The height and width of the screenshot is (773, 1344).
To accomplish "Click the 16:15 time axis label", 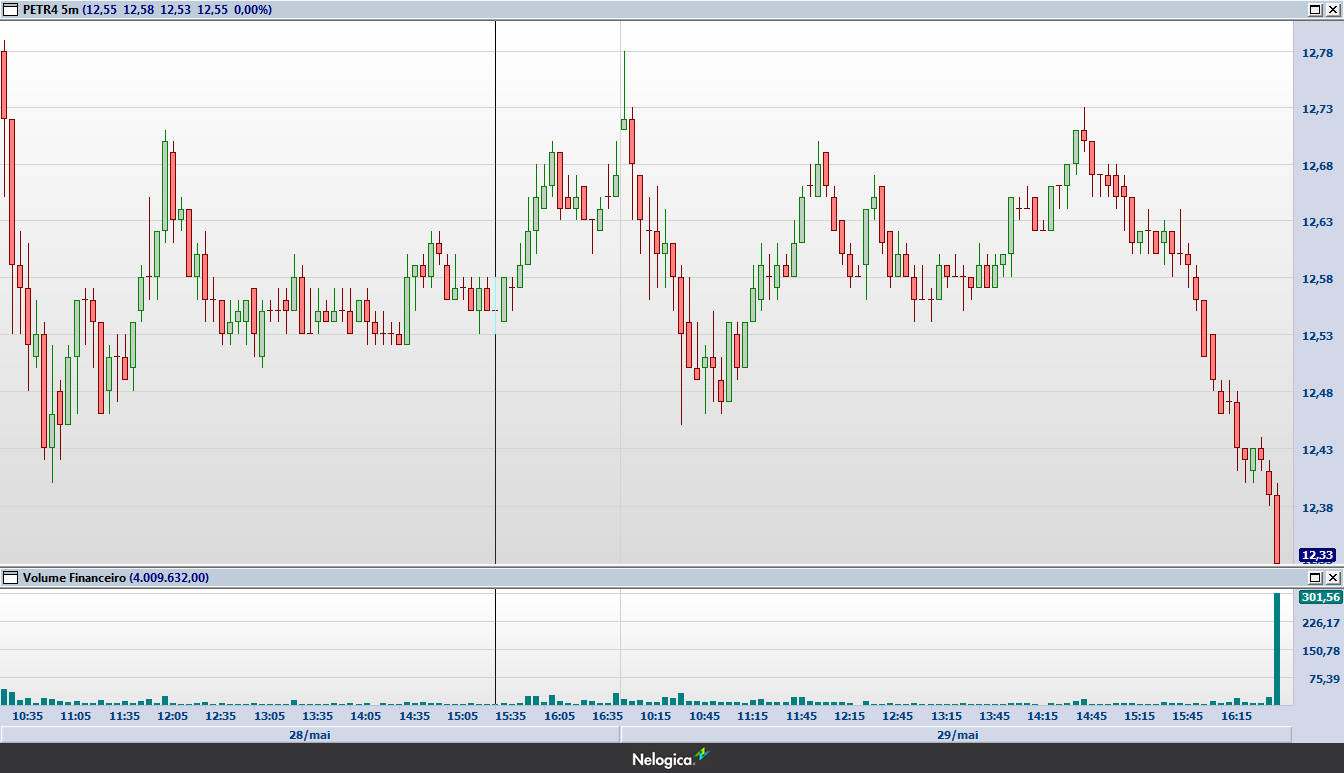I will (1236, 716).
